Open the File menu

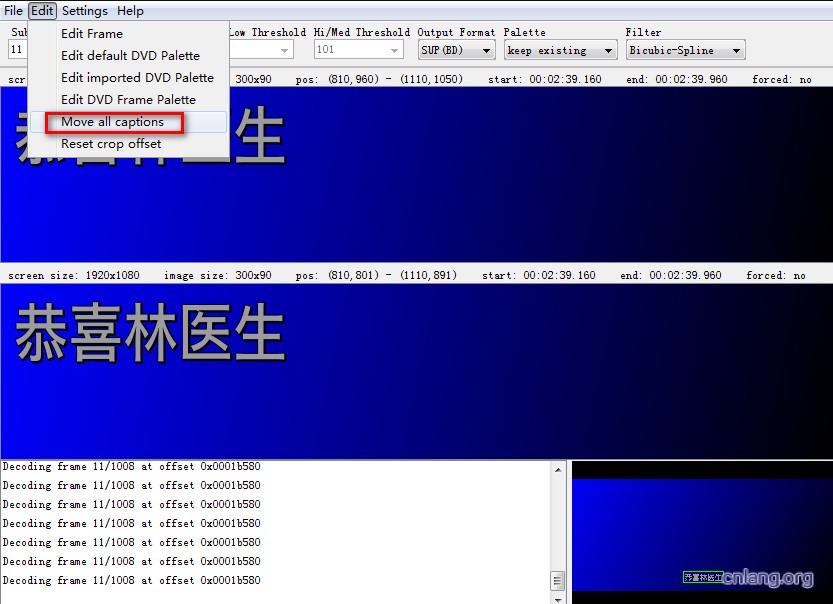pos(13,11)
